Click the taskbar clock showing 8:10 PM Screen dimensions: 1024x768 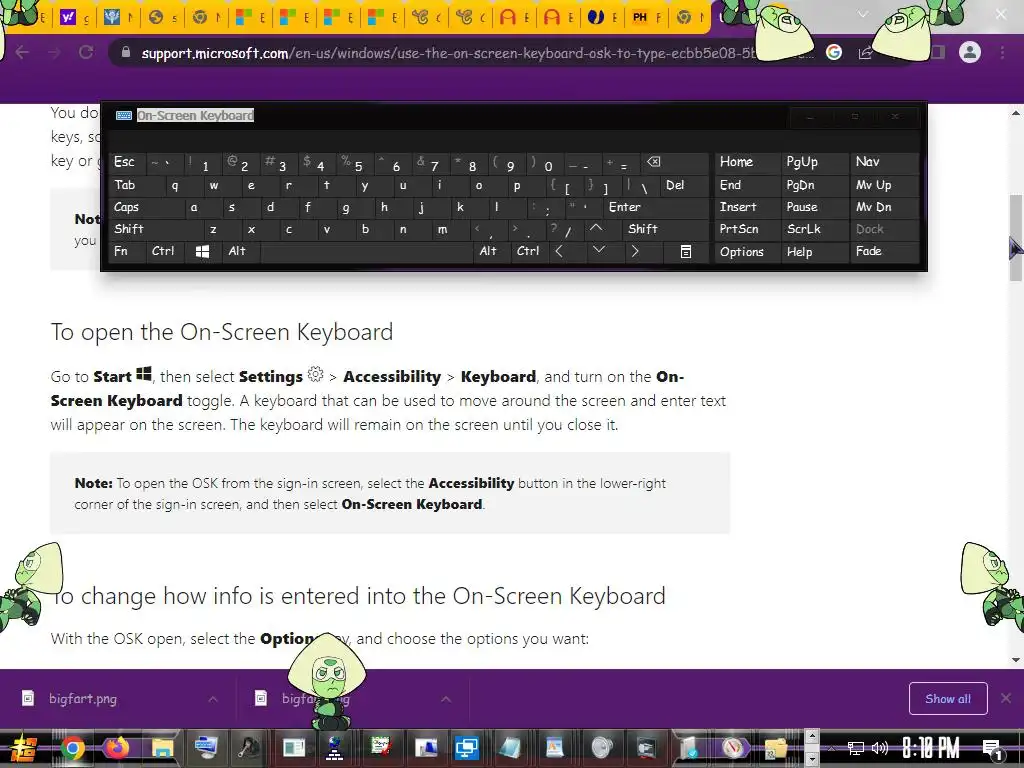coord(930,748)
